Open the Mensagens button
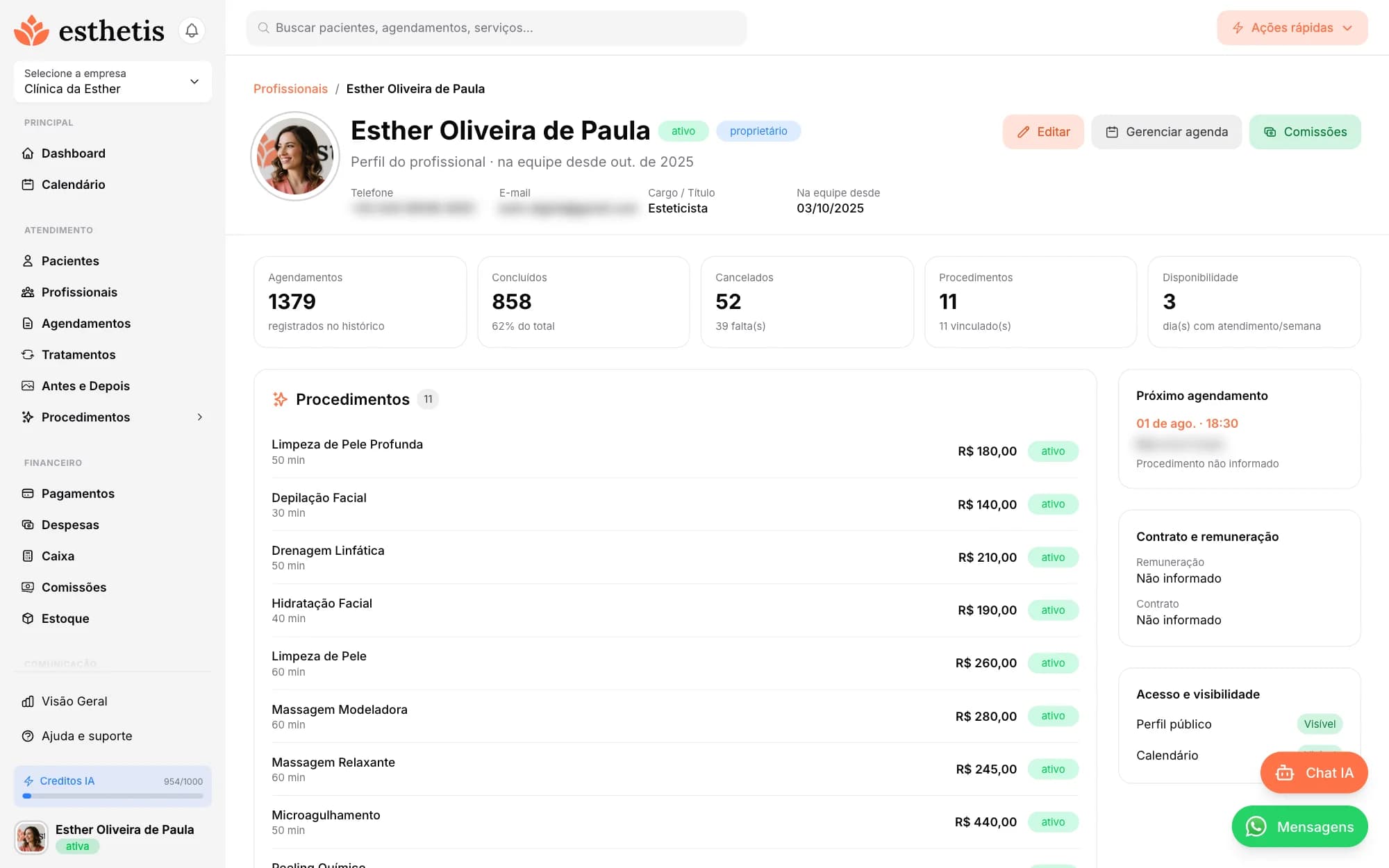The height and width of the screenshot is (868, 1389). pos(1299,826)
